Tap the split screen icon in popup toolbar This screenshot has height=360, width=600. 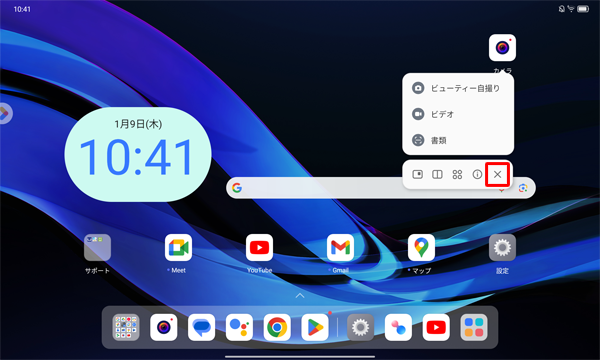[437, 174]
